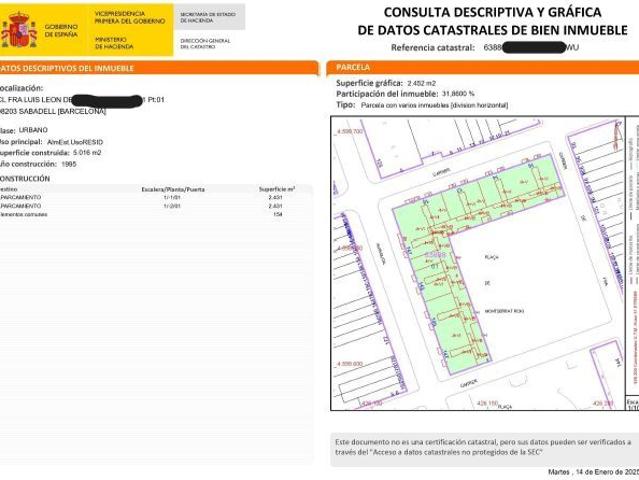Viewport: 639px width, 480px height.
Task: Click the Participación del inmueble value 31,8600 %
Action: coord(458,94)
